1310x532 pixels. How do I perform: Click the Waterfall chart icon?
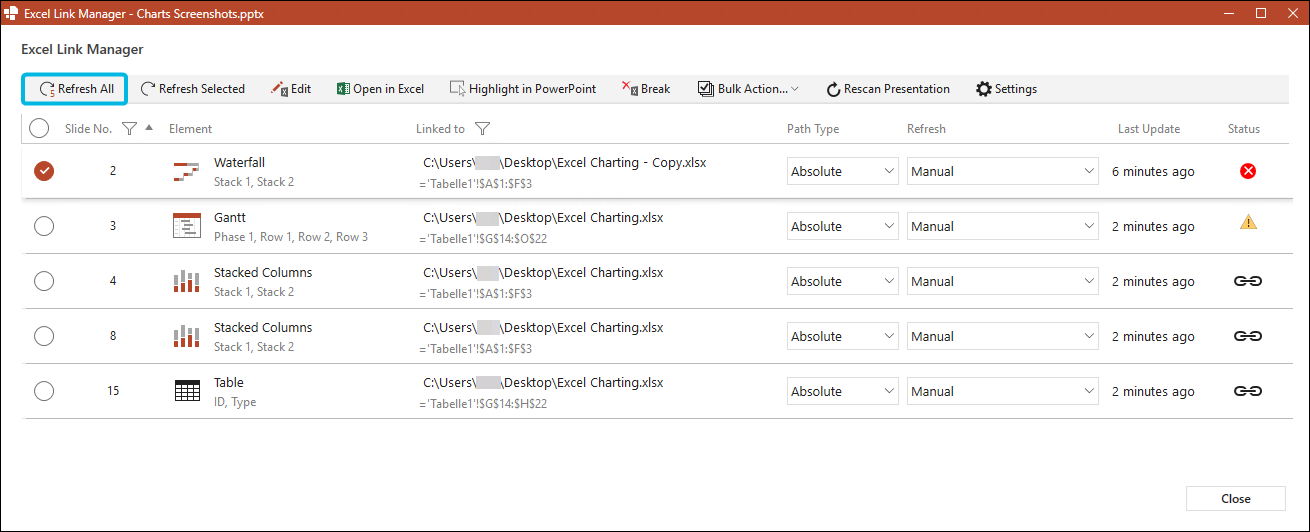(187, 171)
